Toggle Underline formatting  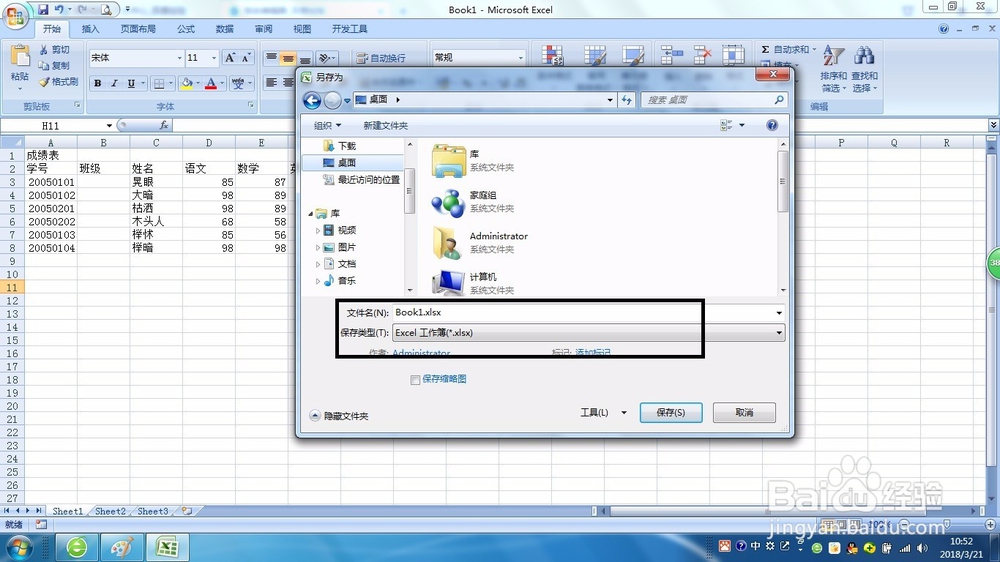point(131,84)
